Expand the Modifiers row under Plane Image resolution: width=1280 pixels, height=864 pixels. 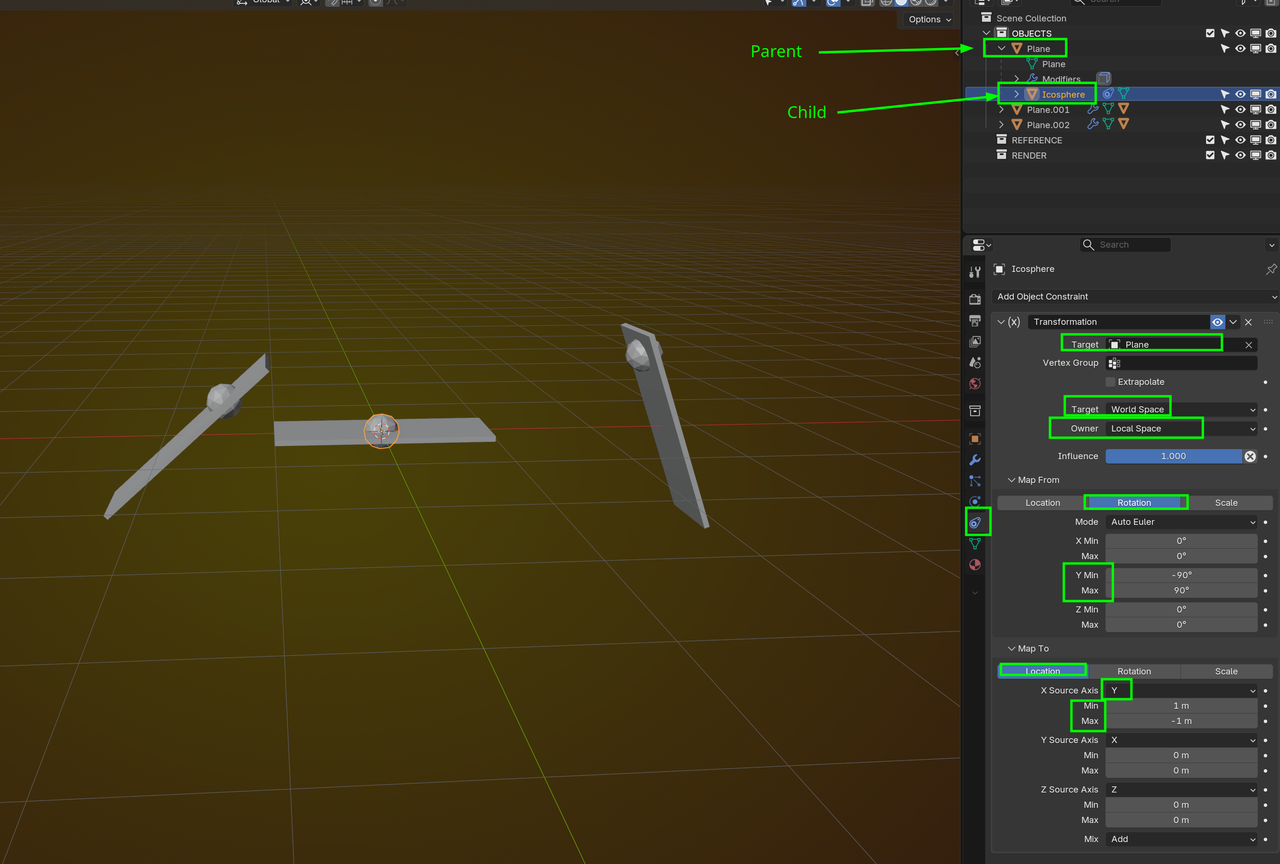pyautogui.click(x=1017, y=79)
